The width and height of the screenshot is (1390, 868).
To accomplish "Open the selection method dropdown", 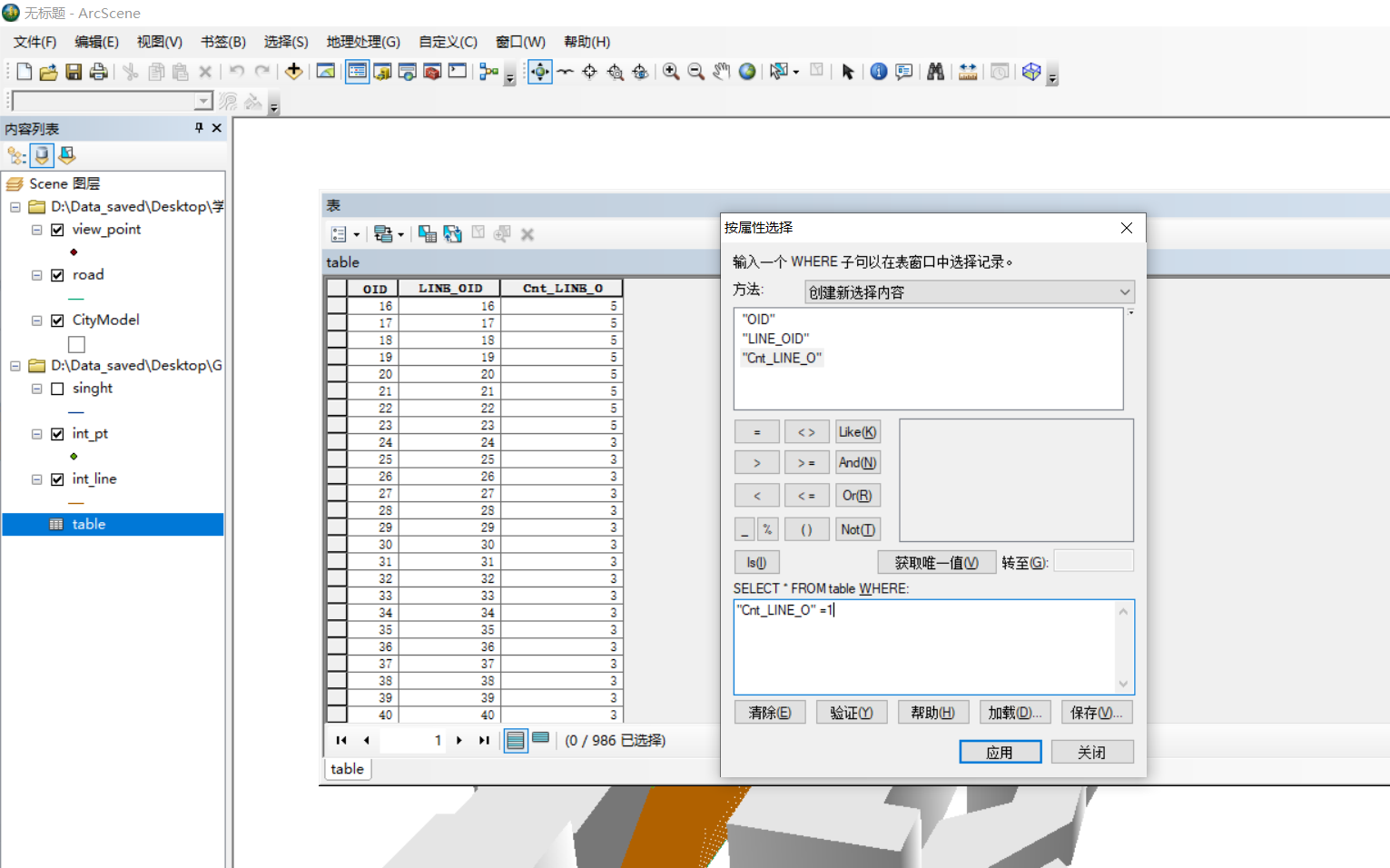I will [970, 292].
